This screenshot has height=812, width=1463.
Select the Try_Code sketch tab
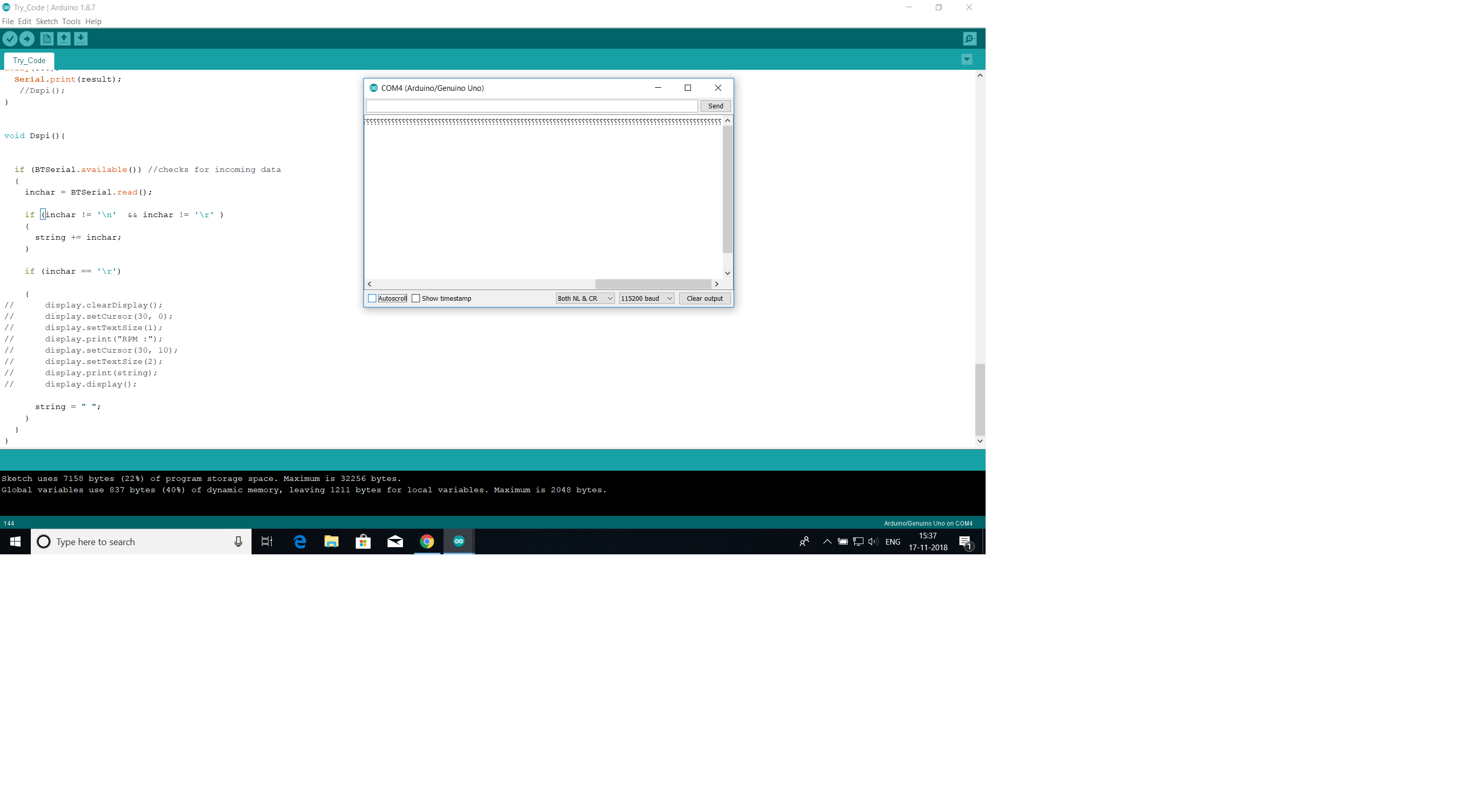(29, 61)
